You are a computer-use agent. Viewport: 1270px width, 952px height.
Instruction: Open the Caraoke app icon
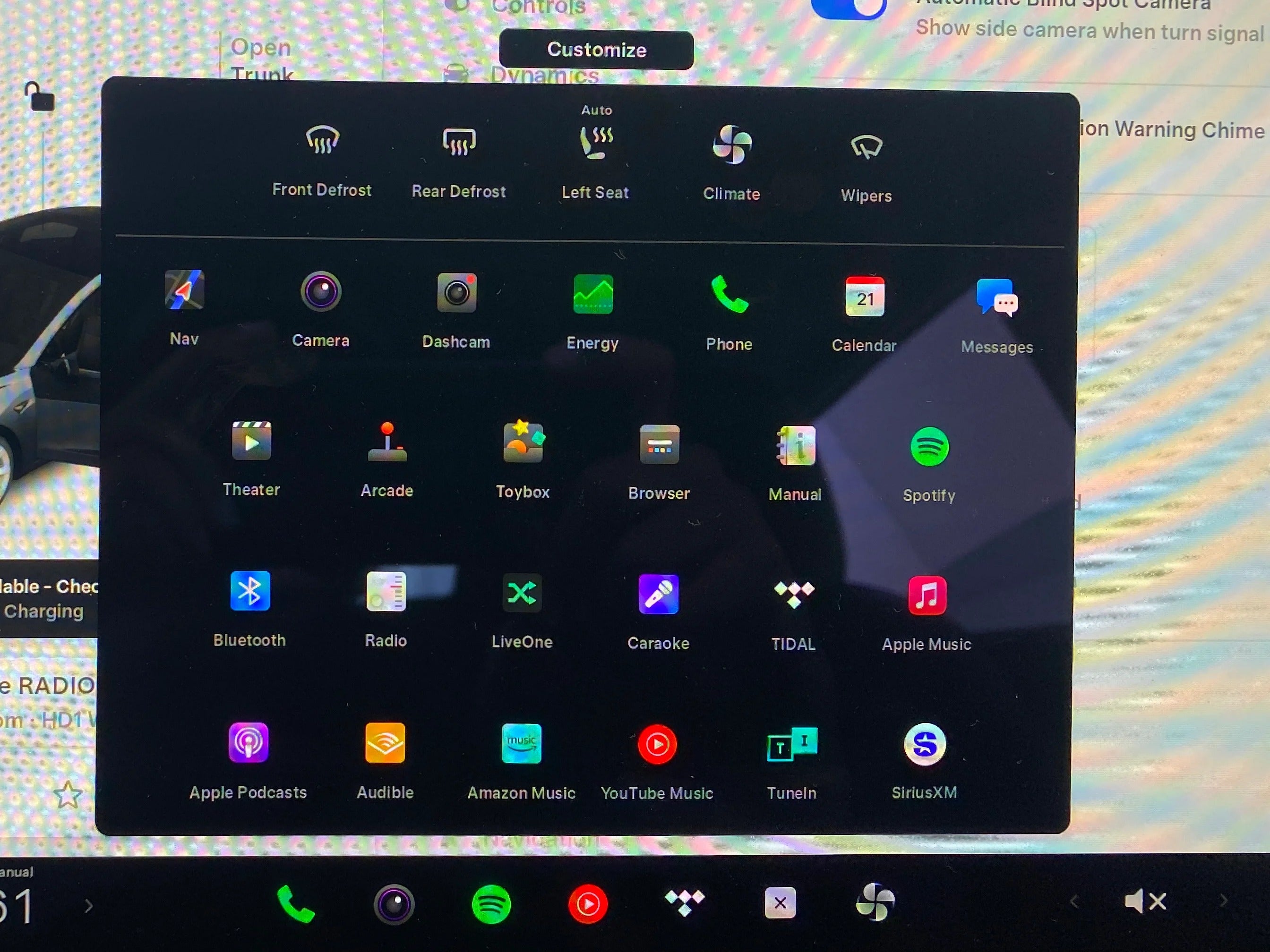(658, 595)
